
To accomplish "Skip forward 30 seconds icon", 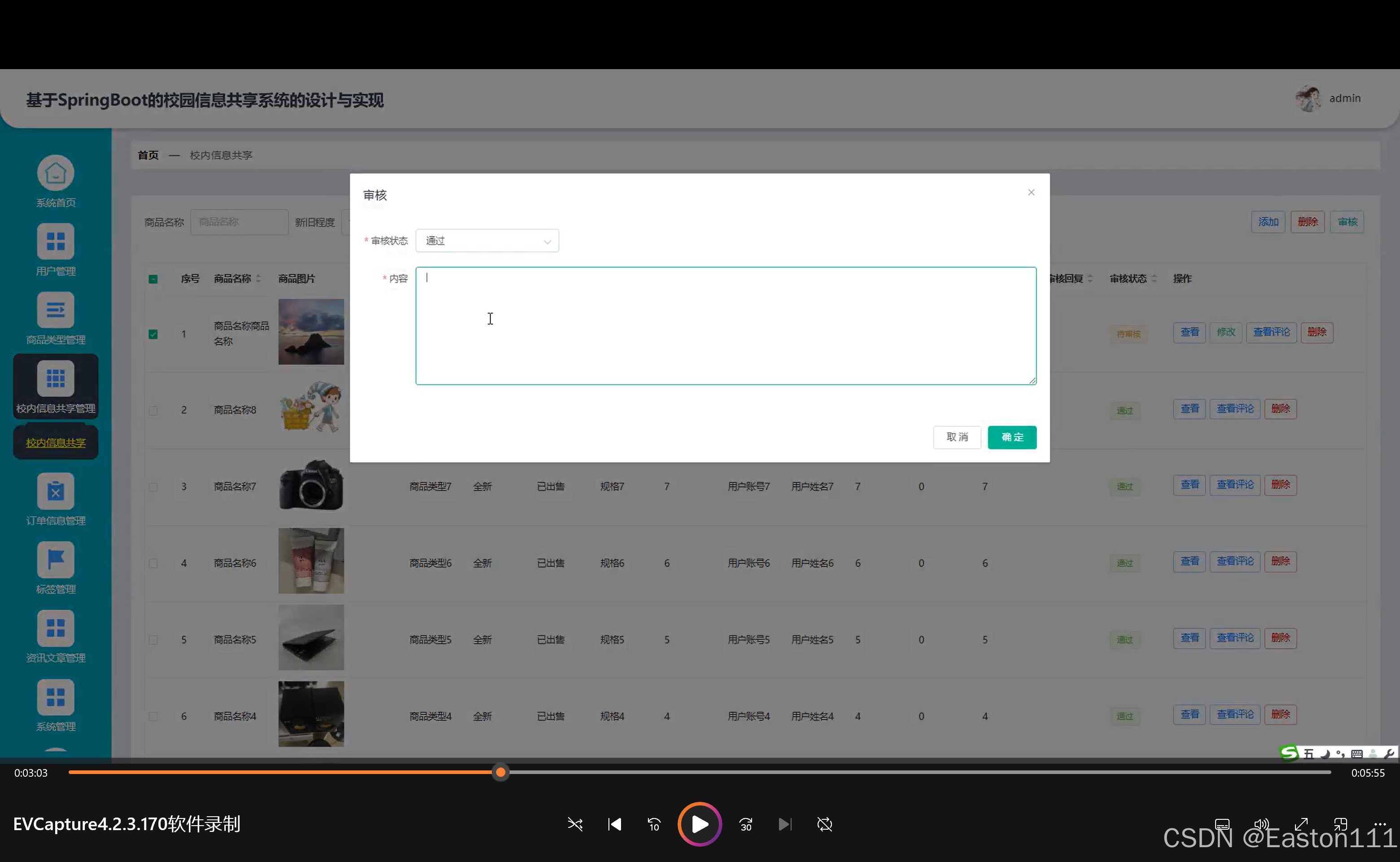I will [x=745, y=824].
